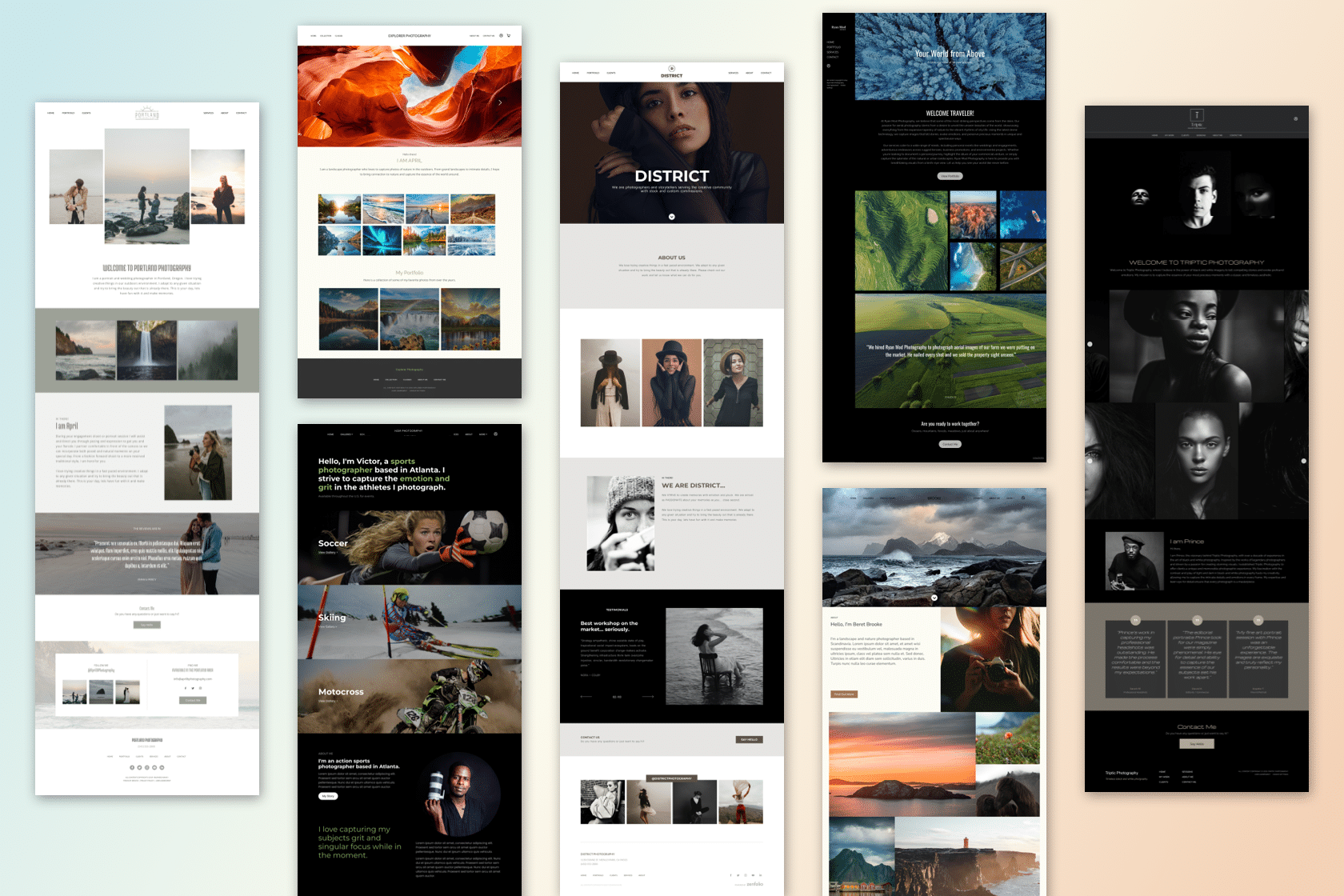Click the Facebook icon in District's footer
The height and width of the screenshot is (896, 1344).
(x=730, y=875)
